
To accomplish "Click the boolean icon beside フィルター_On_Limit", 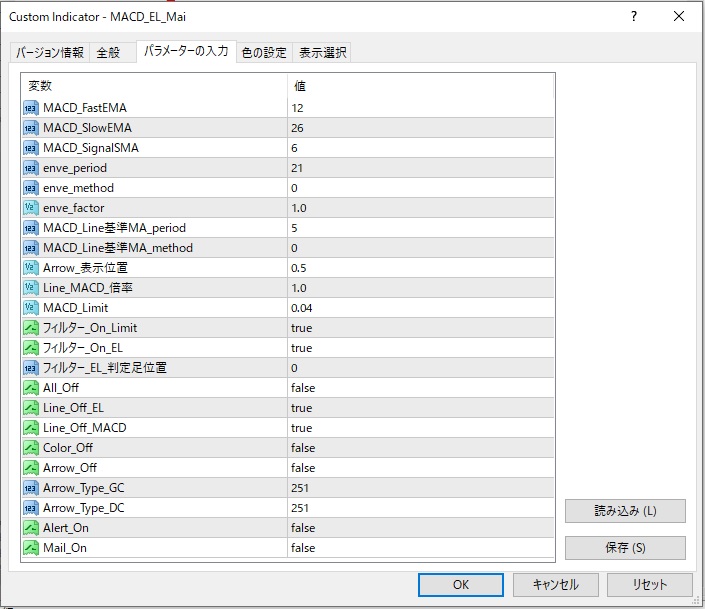I will (x=31, y=328).
